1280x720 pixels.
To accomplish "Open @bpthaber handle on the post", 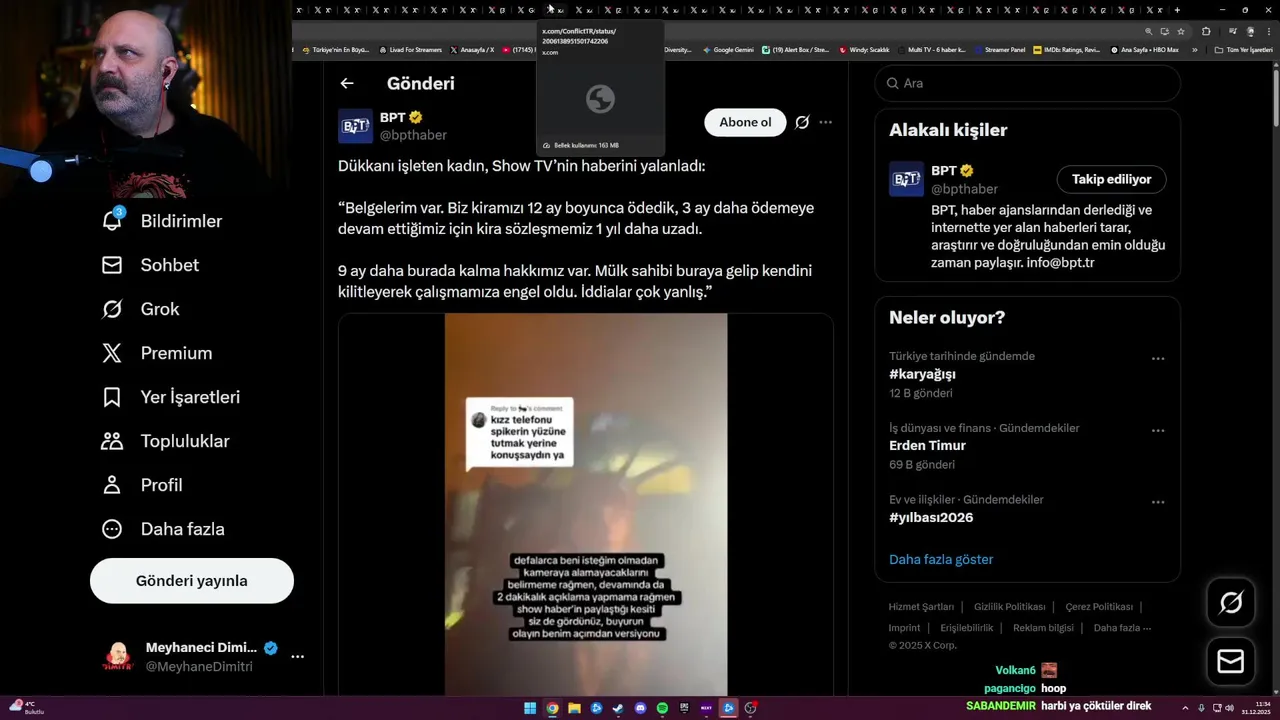I will click(413, 135).
